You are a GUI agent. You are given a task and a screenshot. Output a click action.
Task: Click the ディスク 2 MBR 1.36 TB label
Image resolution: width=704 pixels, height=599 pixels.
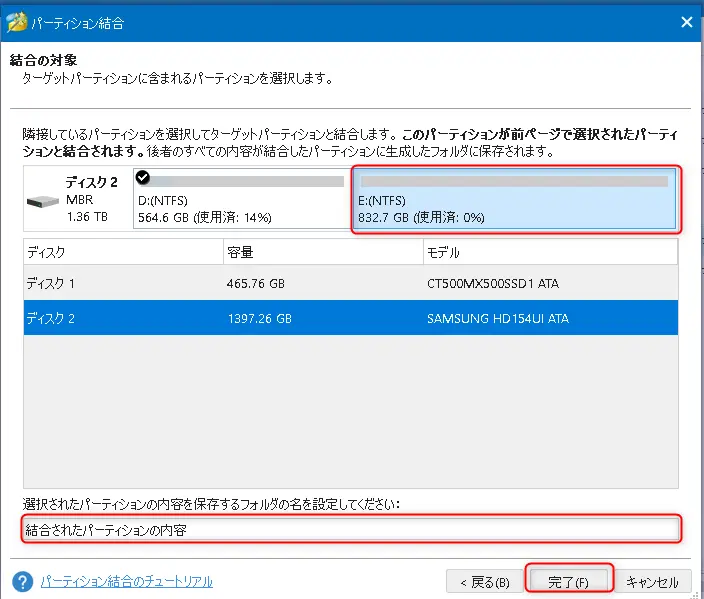tap(92, 199)
